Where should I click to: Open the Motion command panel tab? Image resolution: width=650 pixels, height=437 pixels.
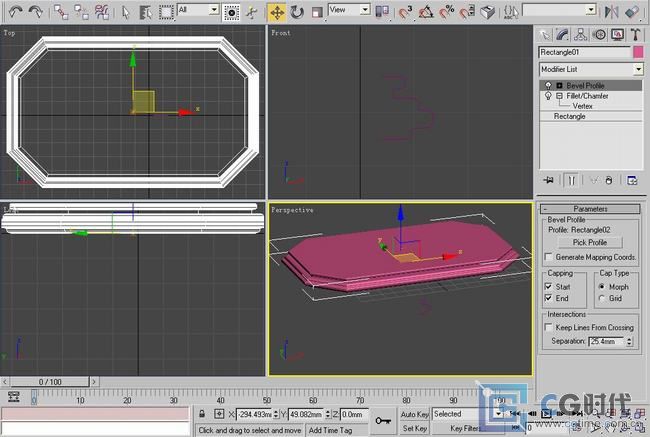pos(599,35)
